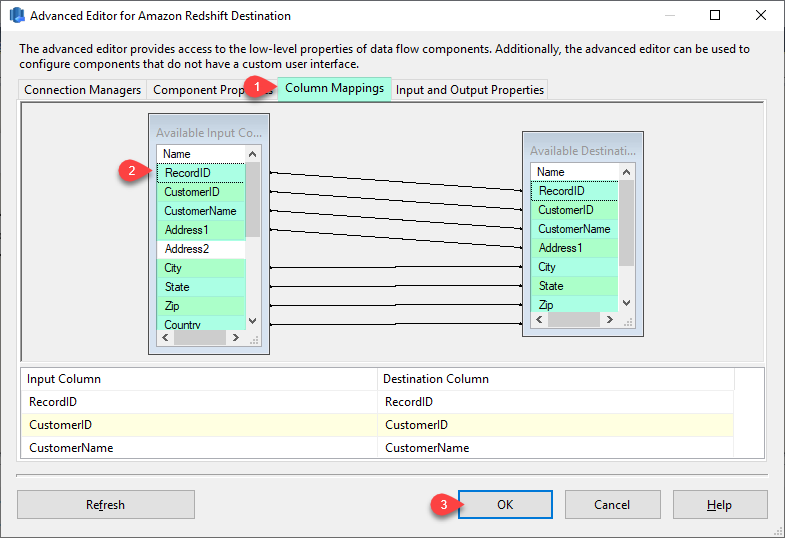Screen dimensions: 785x538
Task: Select City in Available Destination Columns
Action: click(x=575, y=267)
